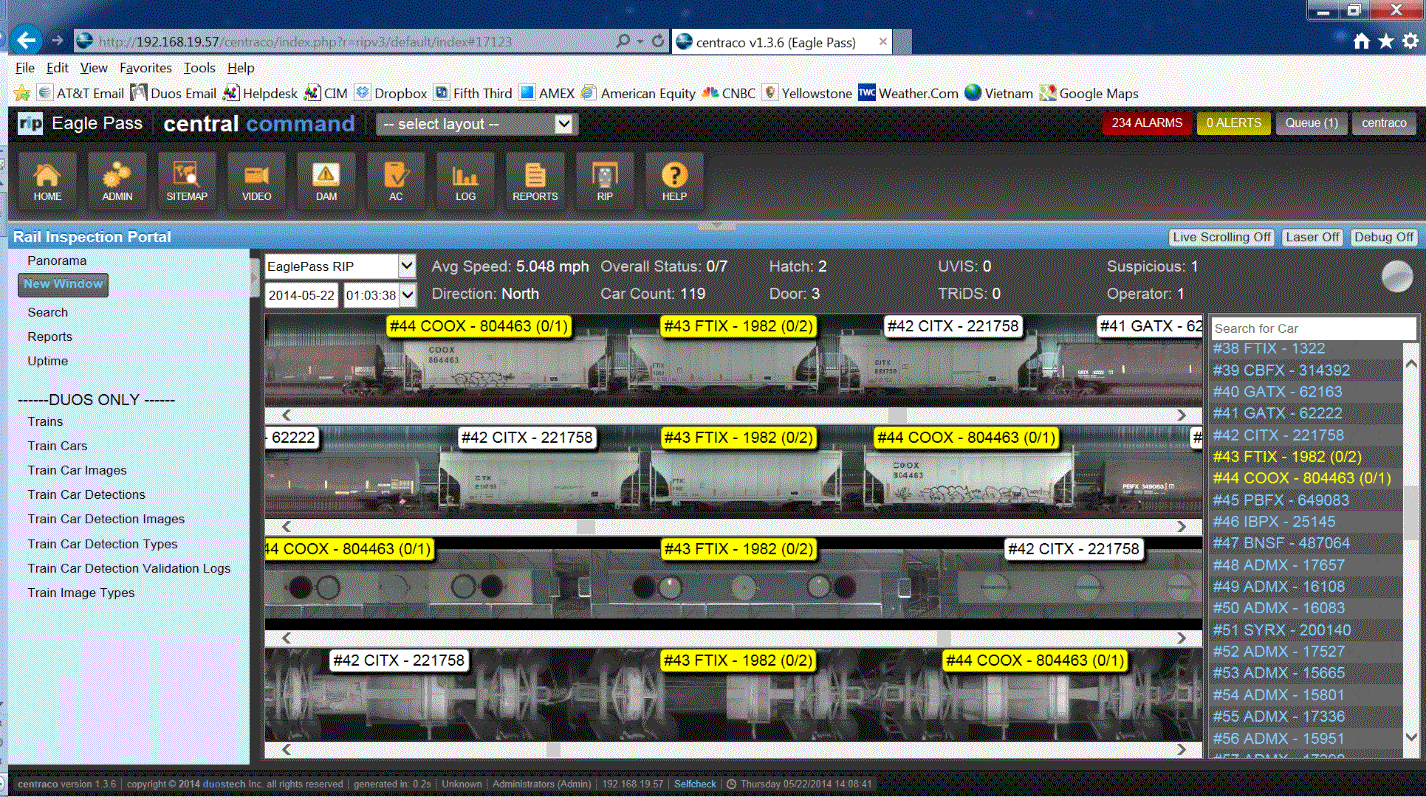The image size is (1426, 797).
Task: Open the Favorites menu
Action: pos(145,68)
